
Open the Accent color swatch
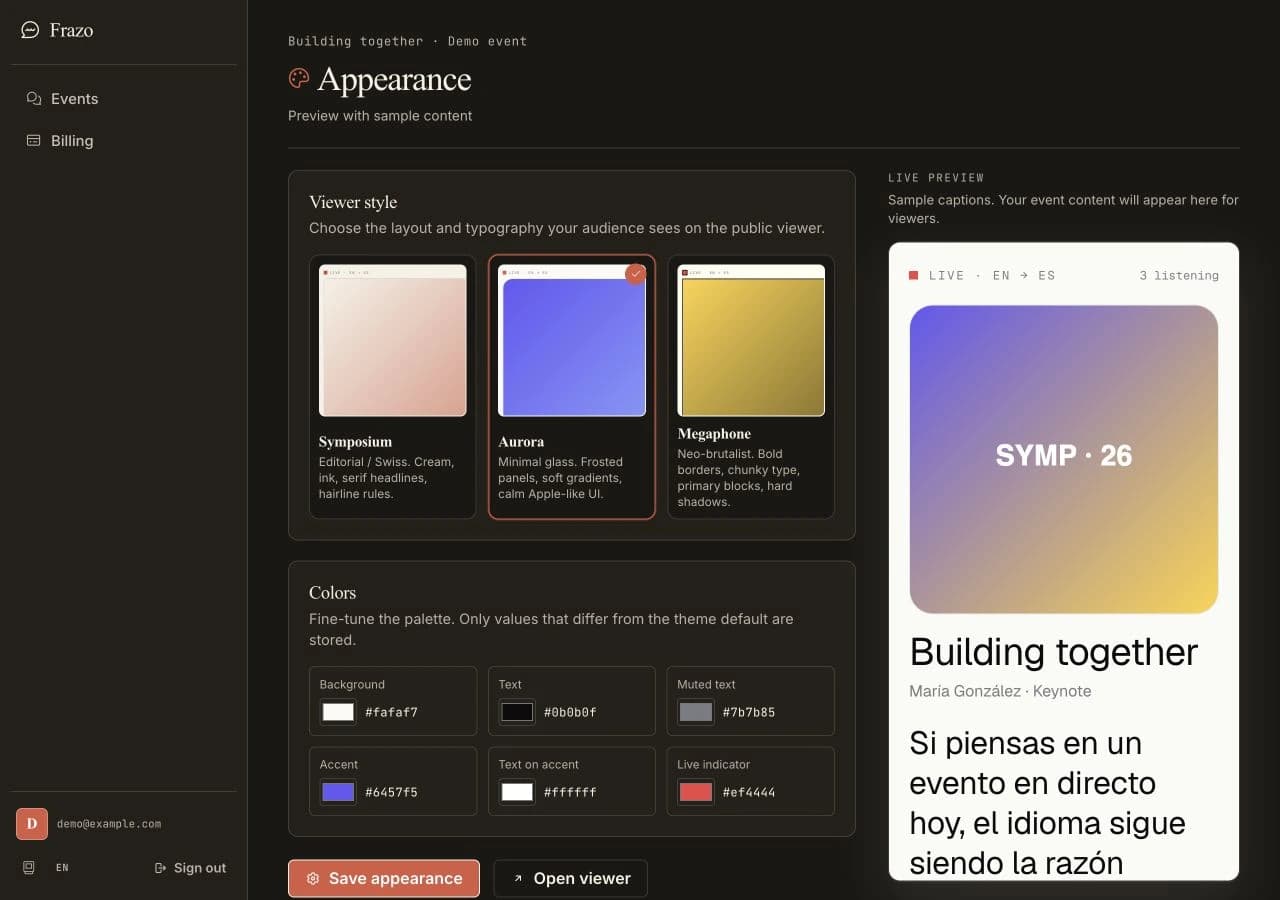[x=338, y=792]
